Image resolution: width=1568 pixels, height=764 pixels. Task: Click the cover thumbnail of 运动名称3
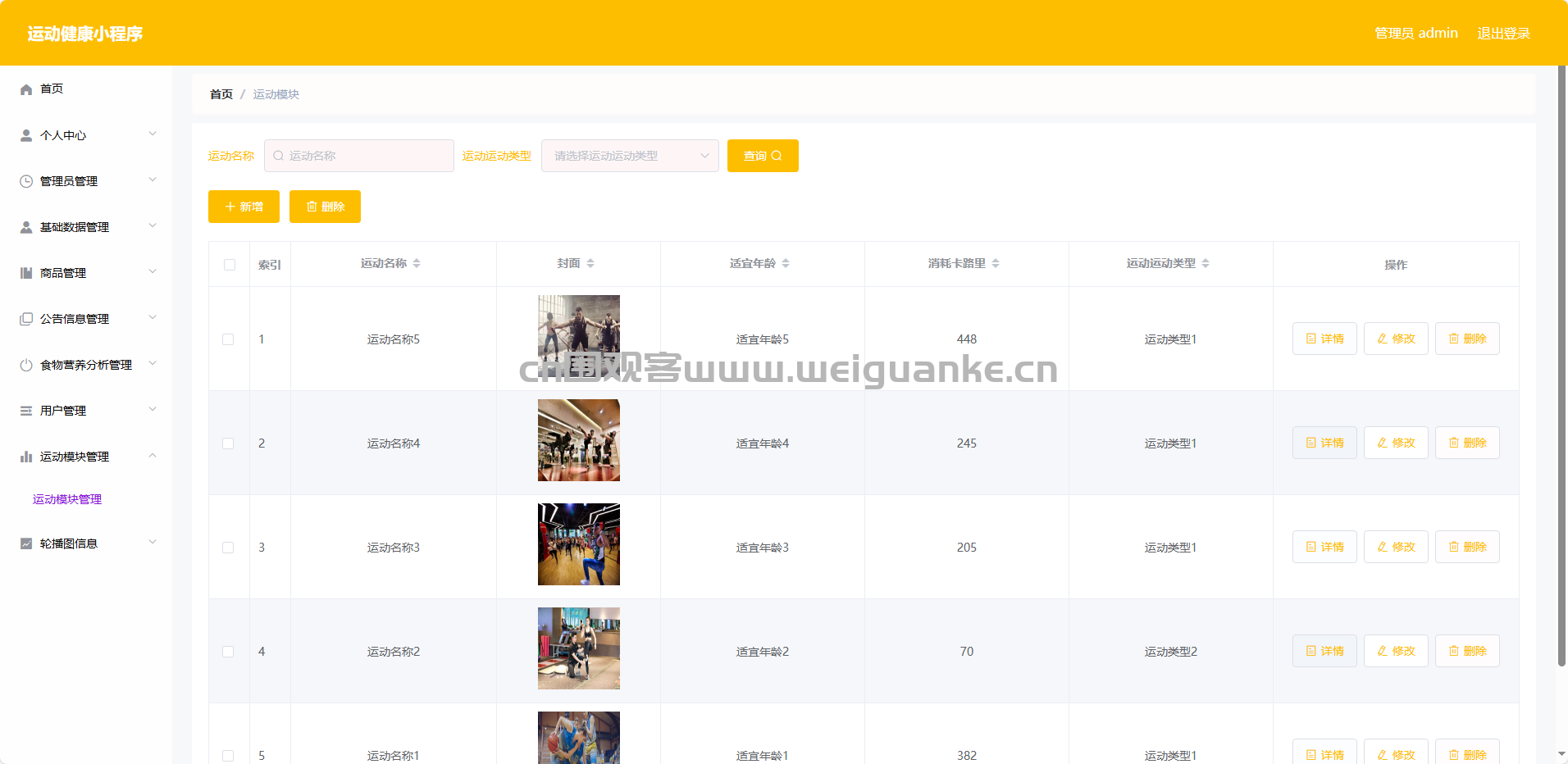pos(579,544)
